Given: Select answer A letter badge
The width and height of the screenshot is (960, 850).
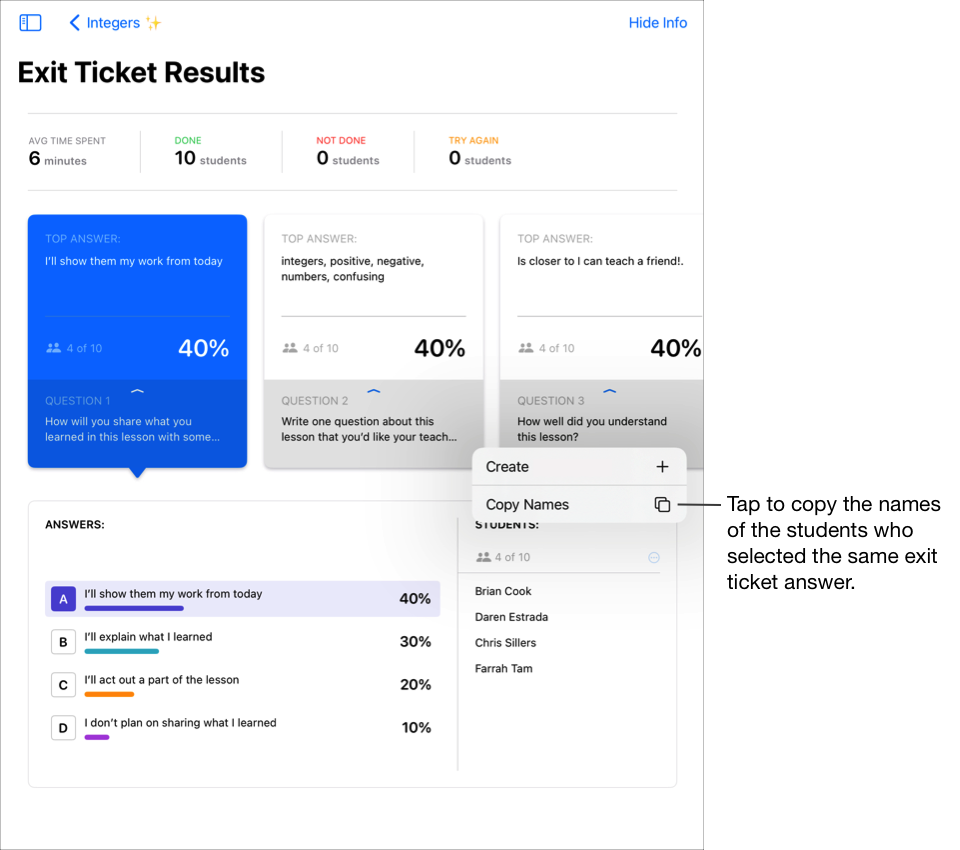Looking at the screenshot, I should point(63,599).
